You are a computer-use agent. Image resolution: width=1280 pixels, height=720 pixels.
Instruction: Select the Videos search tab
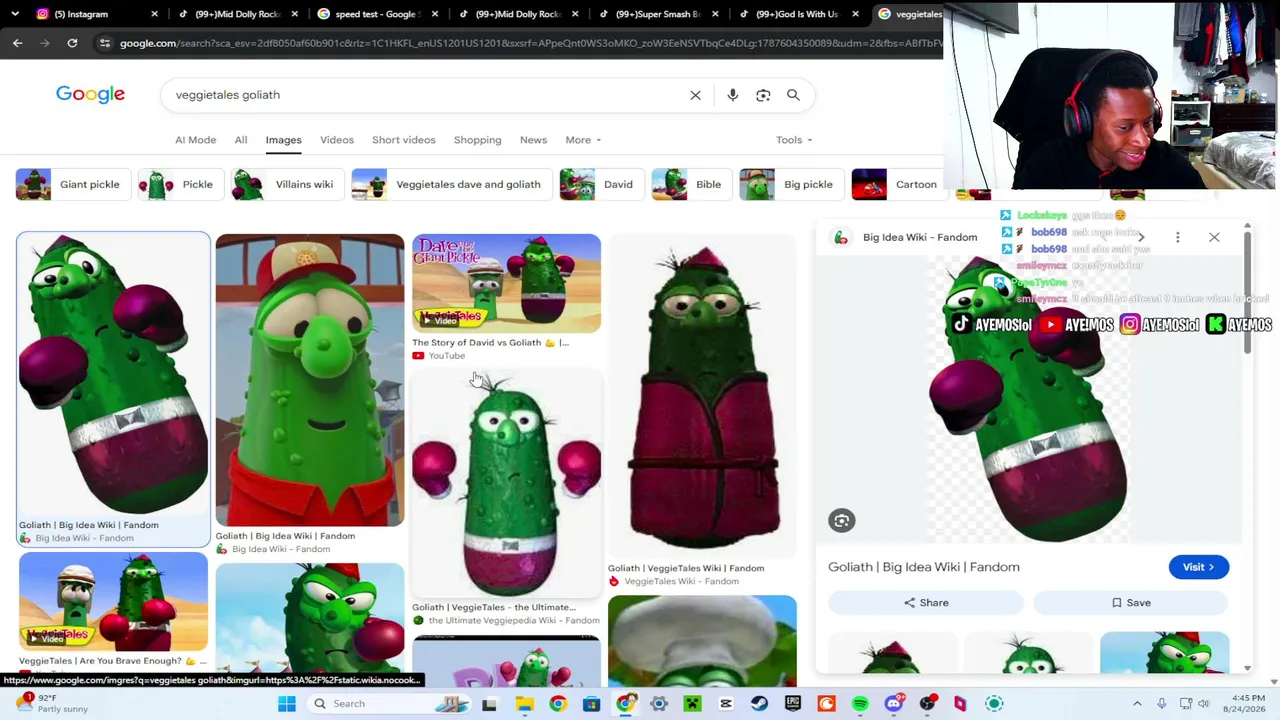coord(337,140)
